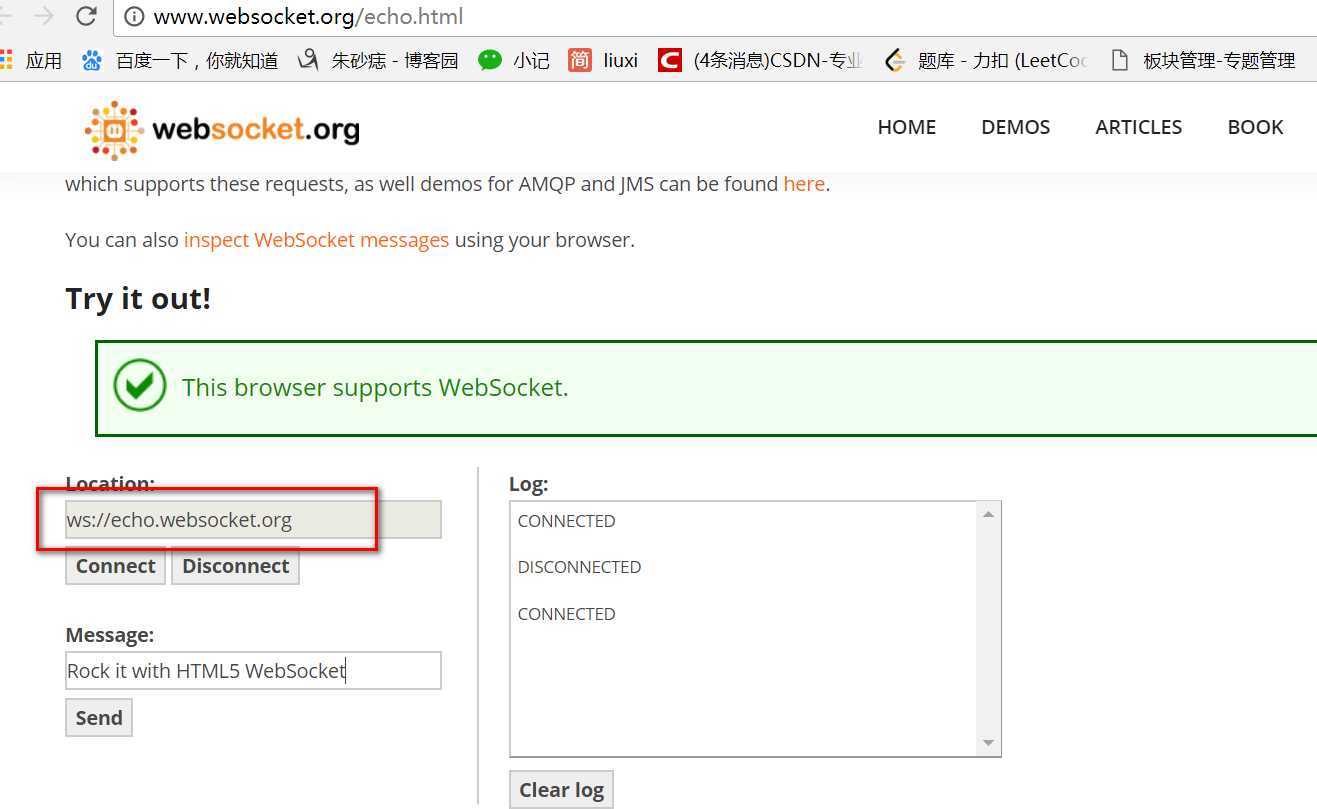The image size is (1317, 809).
Task: Open 'inspect WebSocket messages' link
Action: point(316,240)
